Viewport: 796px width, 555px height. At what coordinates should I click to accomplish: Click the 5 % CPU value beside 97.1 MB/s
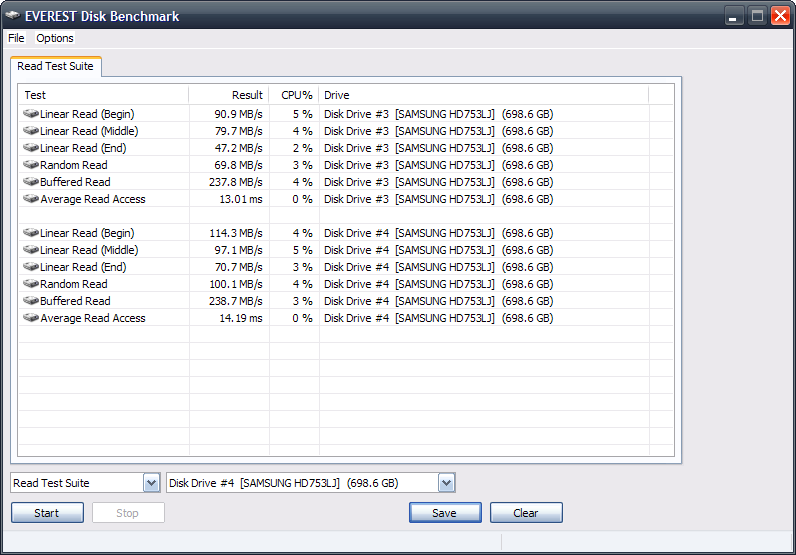(303, 250)
